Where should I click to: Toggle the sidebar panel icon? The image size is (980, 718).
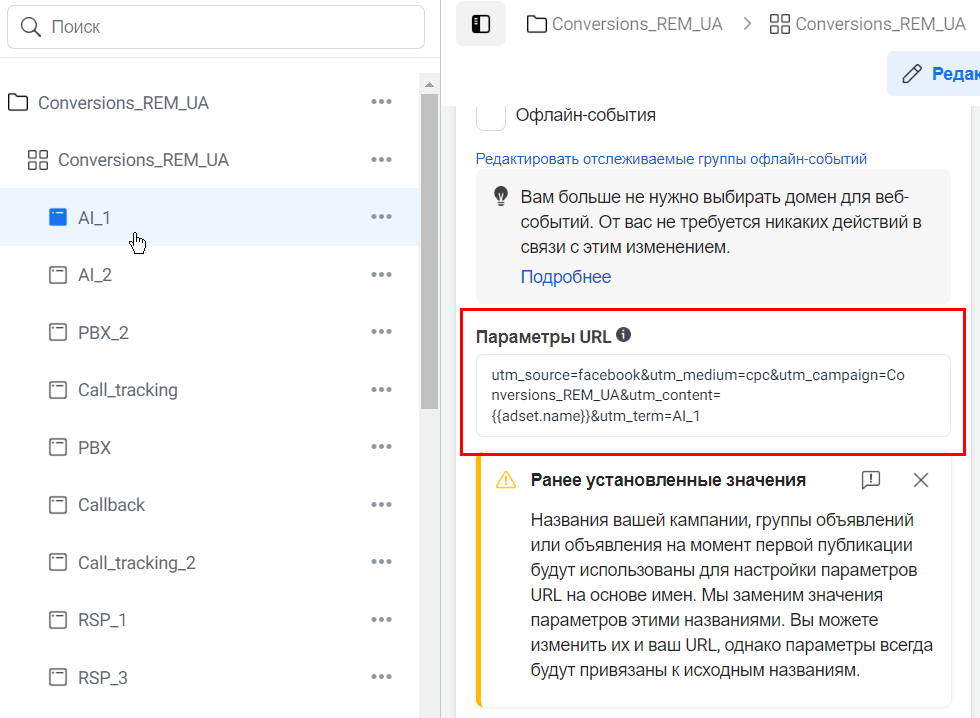(481, 24)
